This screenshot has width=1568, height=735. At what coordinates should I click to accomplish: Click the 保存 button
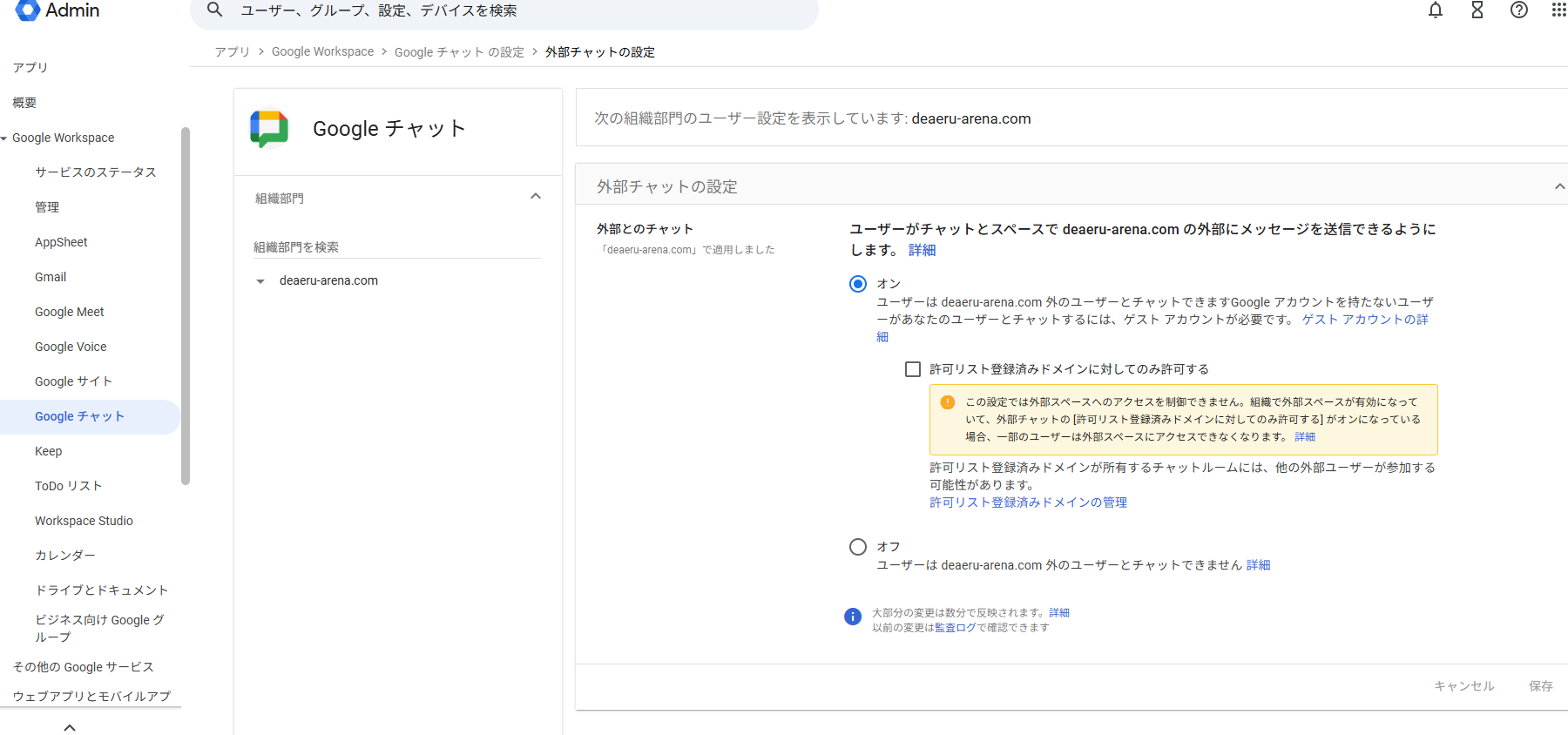tap(1541, 686)
